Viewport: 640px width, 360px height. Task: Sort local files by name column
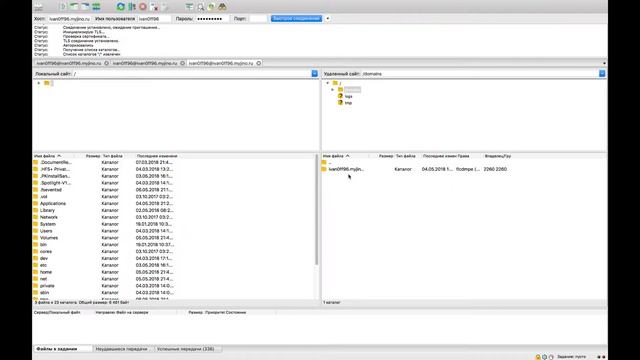point(53,156)
